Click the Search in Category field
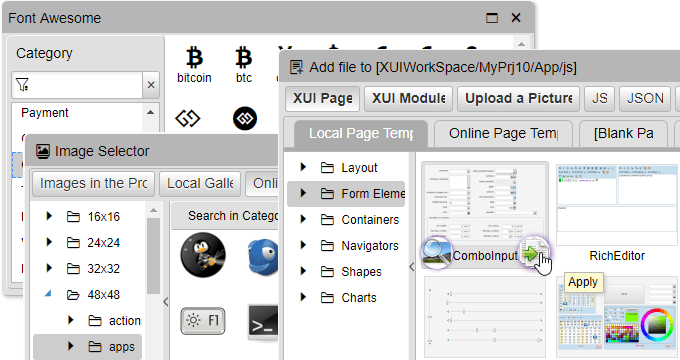This screenshot has width=680, height=360. point(225,216)
